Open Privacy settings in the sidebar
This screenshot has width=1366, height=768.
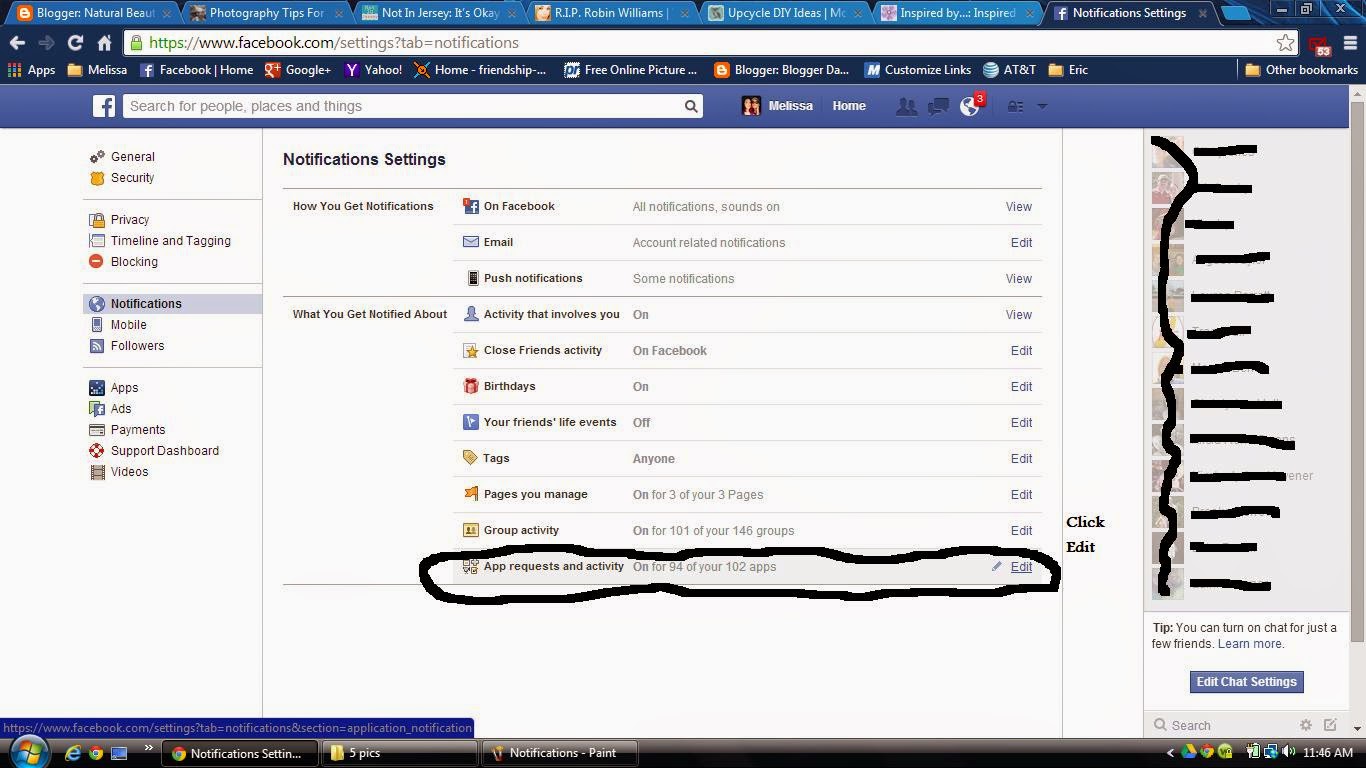pyautogui.click(x=130, y=220)
